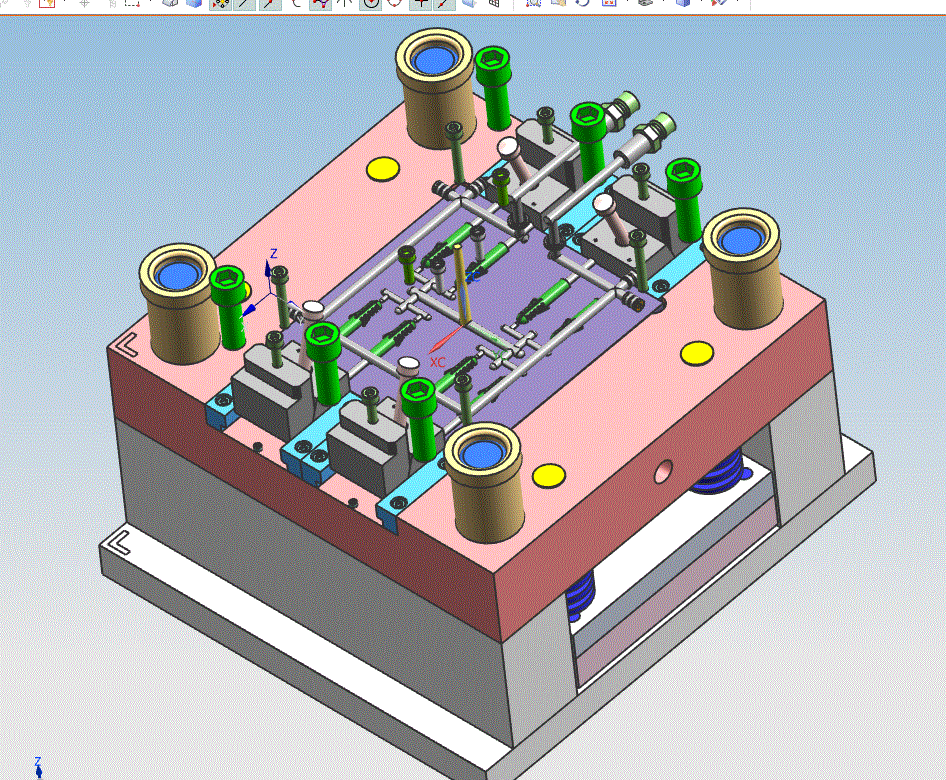This screenshot has height=780, width=946.
Task: Pick the lowest yellow circular pad
Action: coord(549,475)
